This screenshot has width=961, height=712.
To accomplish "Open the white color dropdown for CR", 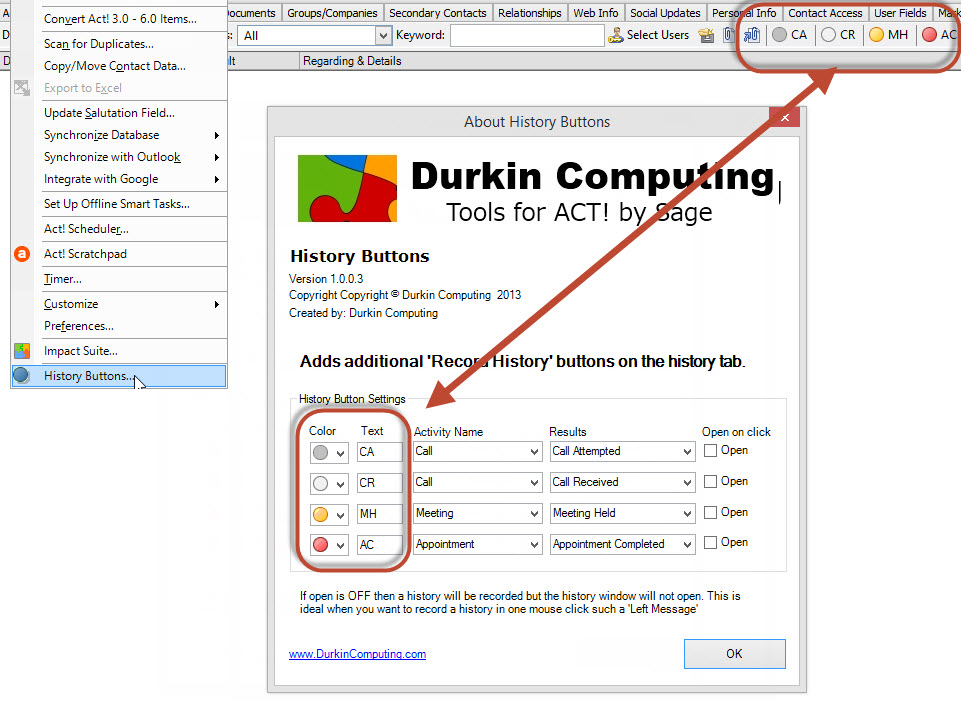I will pos(340,484).
